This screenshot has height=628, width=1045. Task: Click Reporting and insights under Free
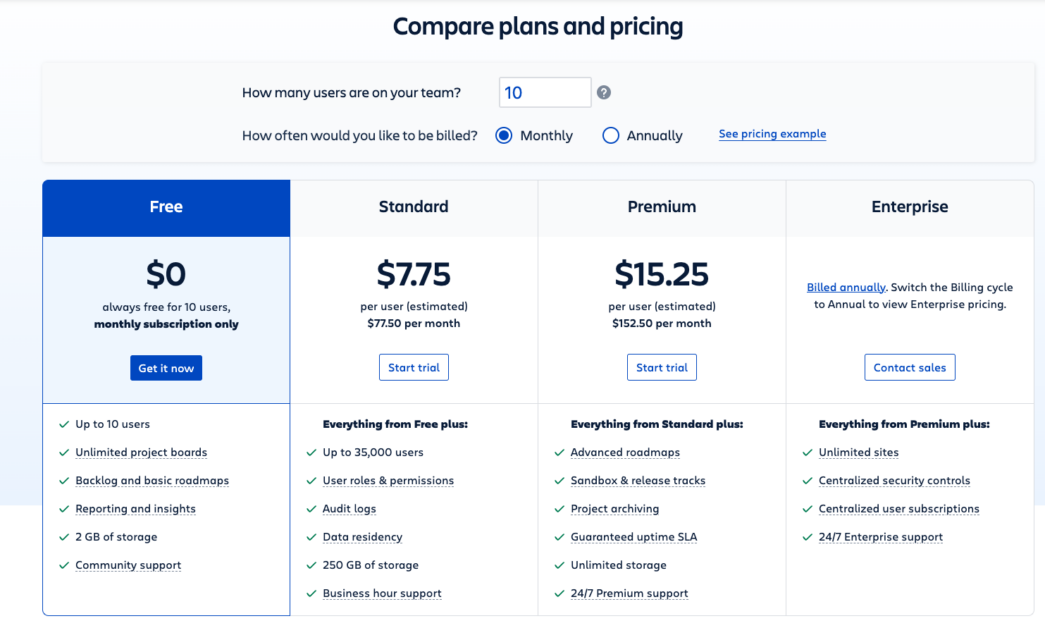pyautogui.click(x=135, y=508)
